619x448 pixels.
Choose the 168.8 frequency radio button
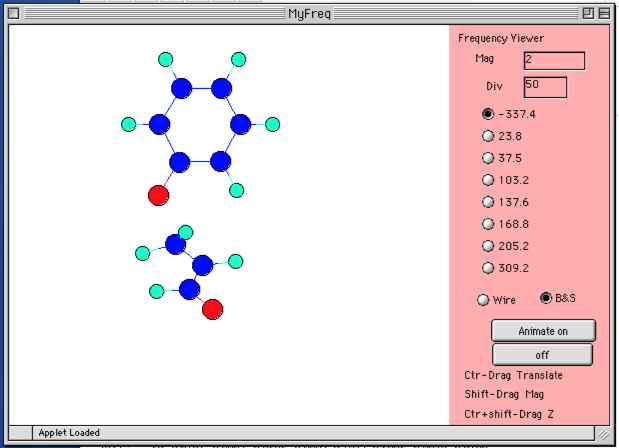[488, 224]
